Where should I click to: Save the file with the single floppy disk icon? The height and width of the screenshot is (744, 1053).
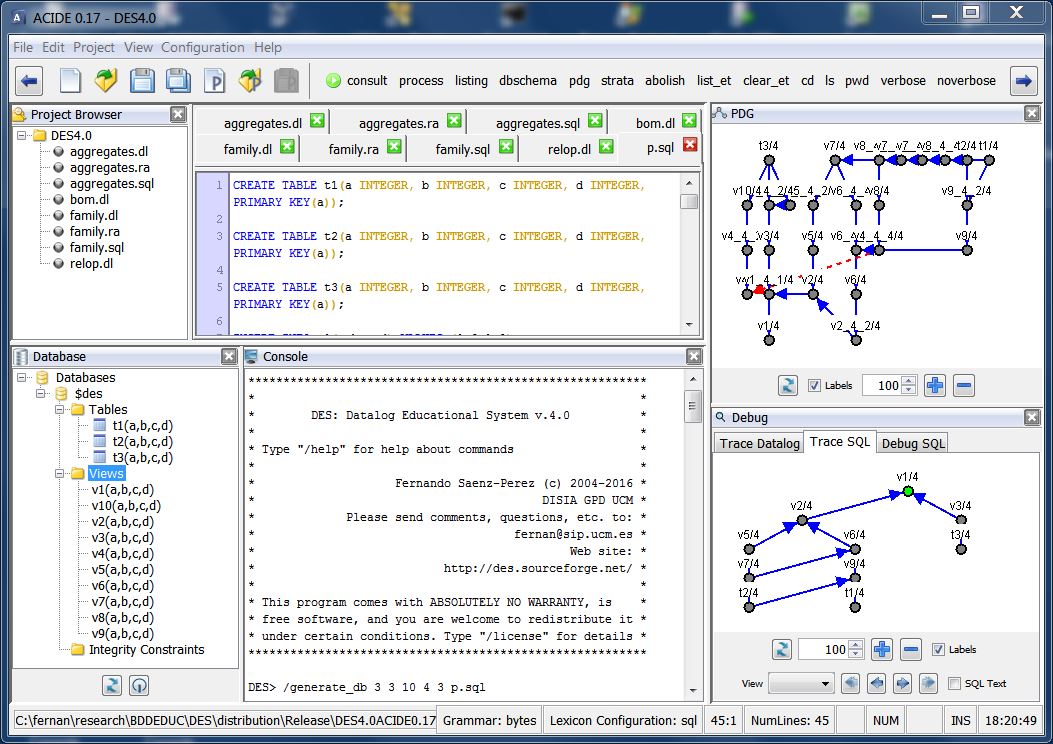[142, 81]
